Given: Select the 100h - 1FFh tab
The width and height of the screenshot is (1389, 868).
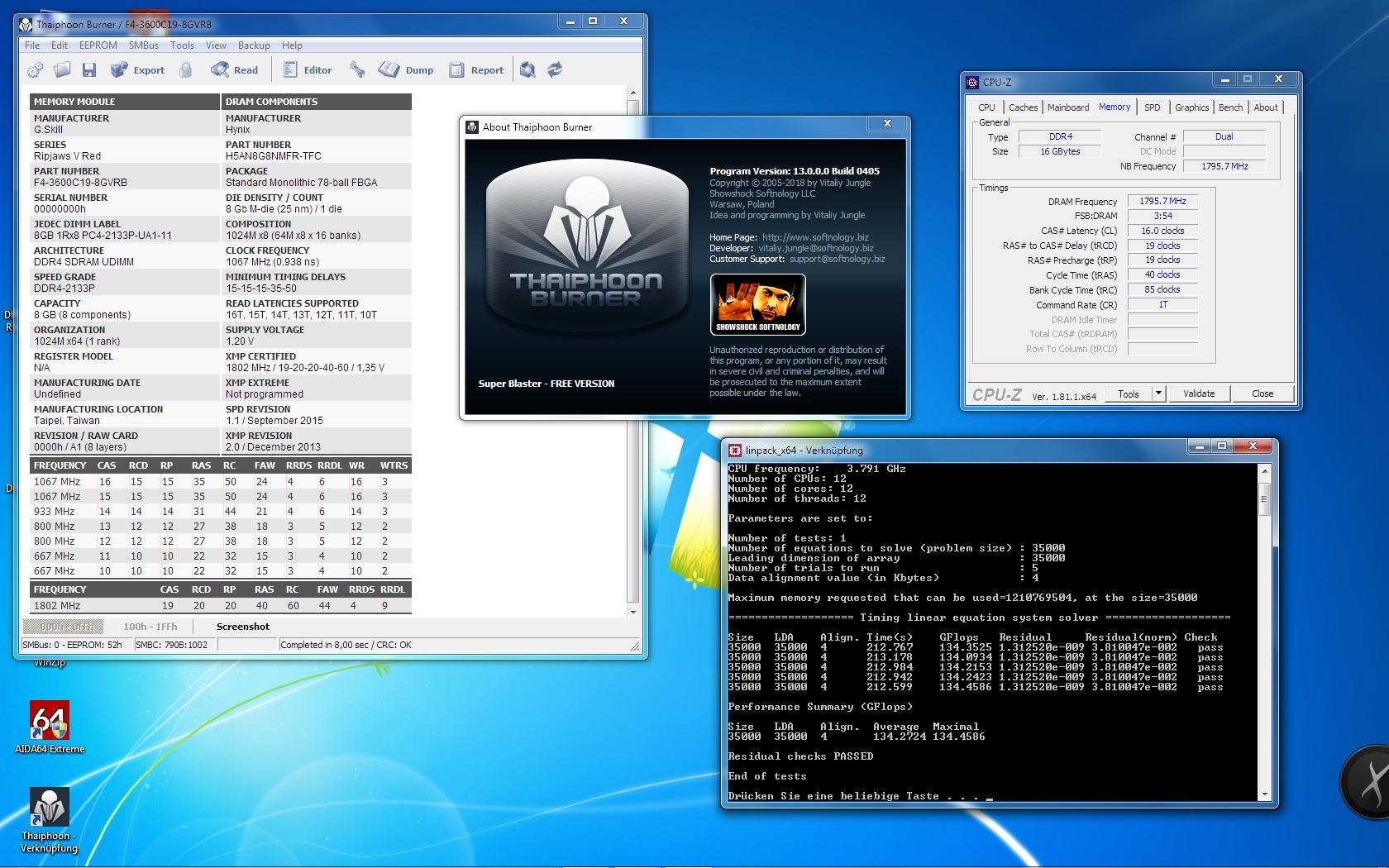Looking at the screenshot, I should [150, 627].
